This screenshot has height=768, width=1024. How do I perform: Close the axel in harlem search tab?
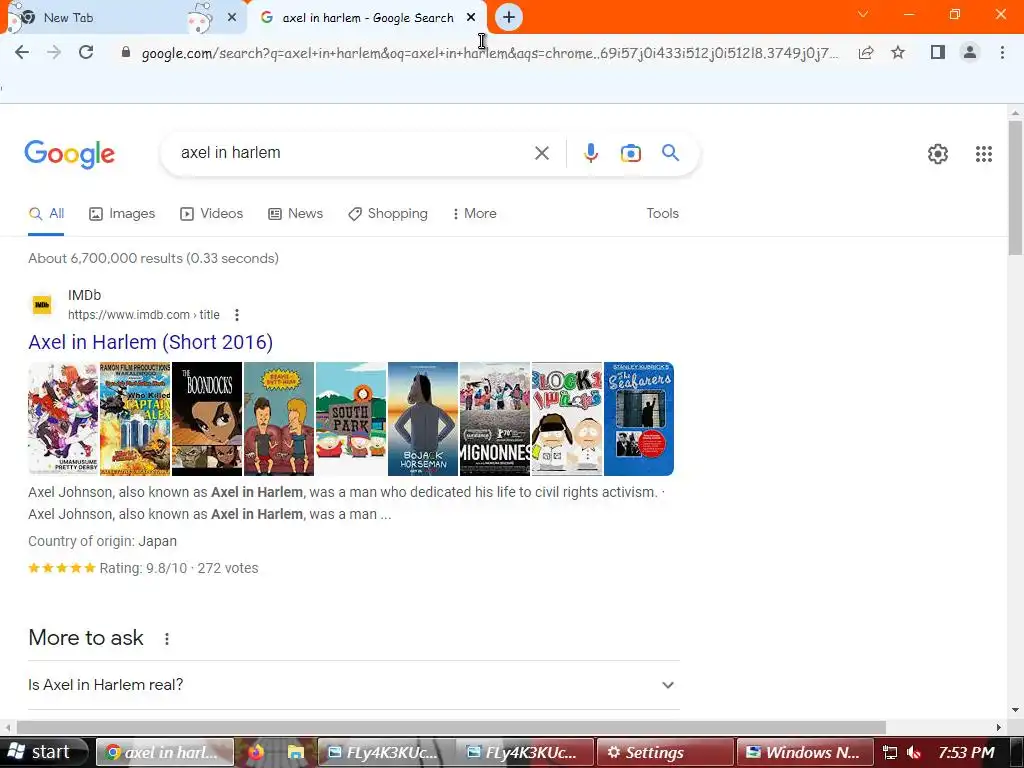tap(471, 18)
